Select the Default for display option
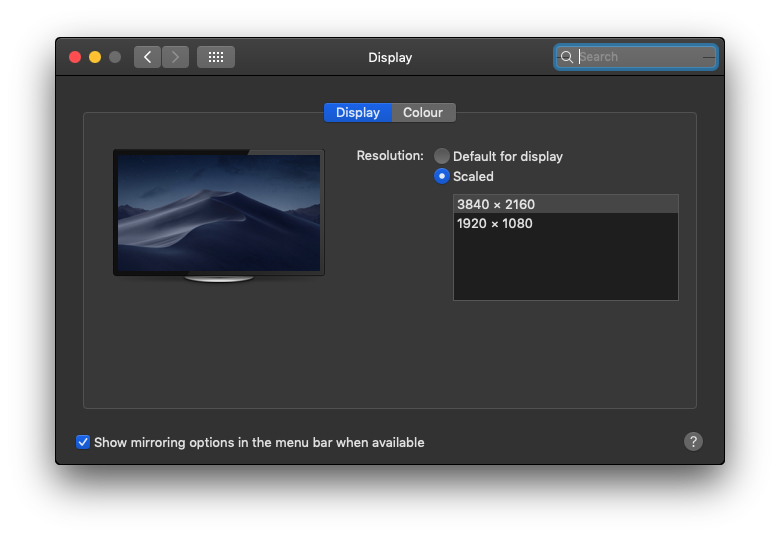780x538 pixels. [442, 156]
